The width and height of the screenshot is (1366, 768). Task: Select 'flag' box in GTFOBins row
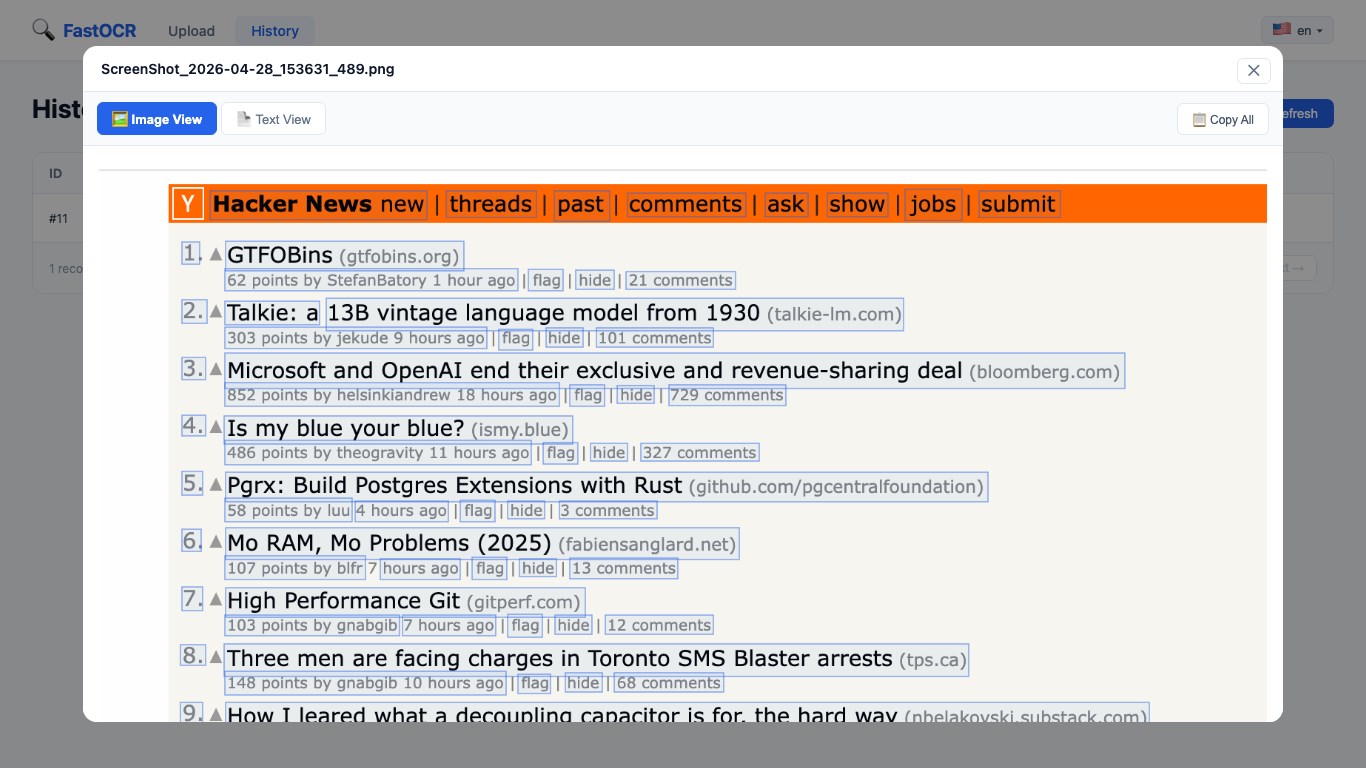click(546, 281)
